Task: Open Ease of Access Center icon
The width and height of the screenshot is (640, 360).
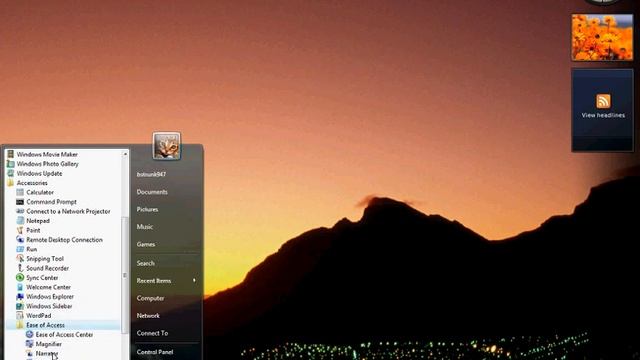Action: (29, 334)
